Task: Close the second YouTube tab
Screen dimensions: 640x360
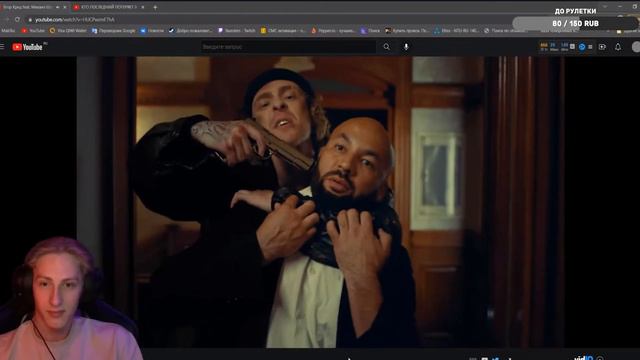Action: click(x=143, y=7)
